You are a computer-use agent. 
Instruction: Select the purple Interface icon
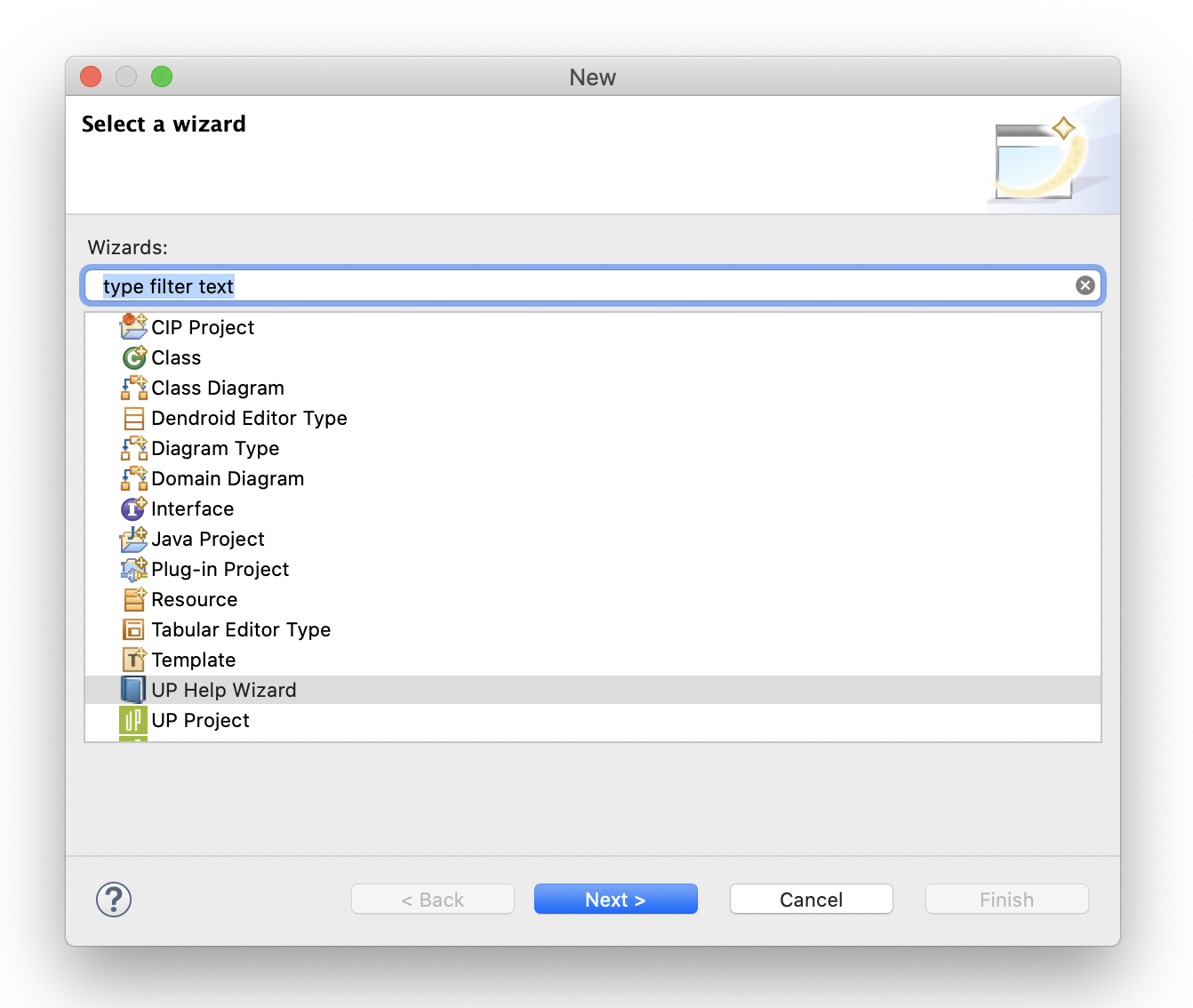click(x=133, y=508)
